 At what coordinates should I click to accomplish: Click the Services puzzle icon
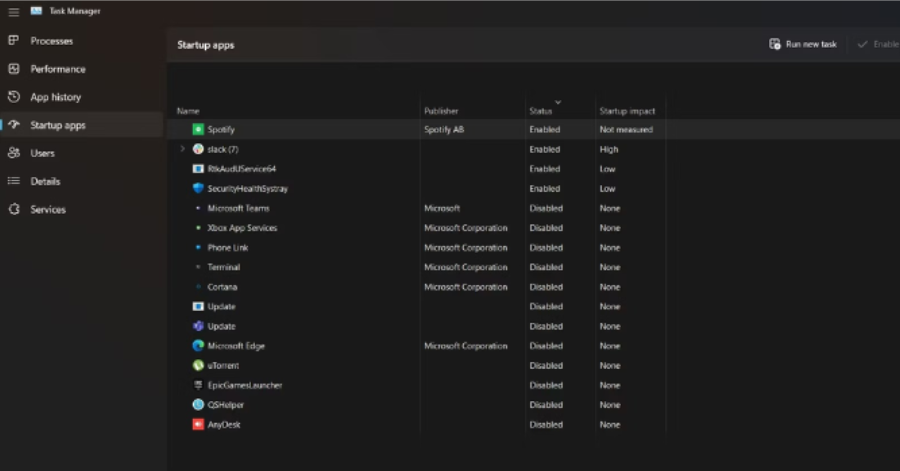point(14,209)
